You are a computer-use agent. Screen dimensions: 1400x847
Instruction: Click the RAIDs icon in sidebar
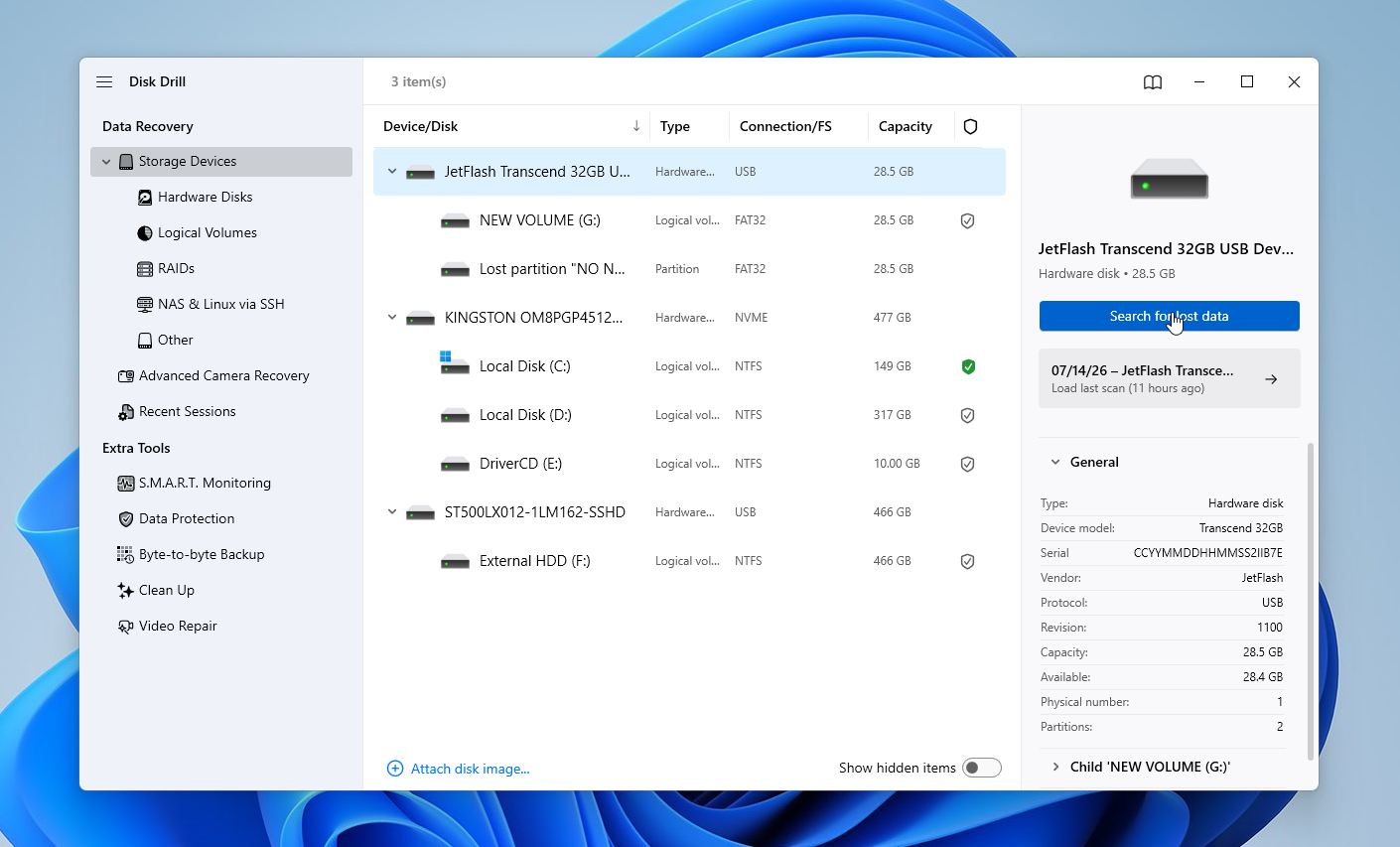(145, 268)
